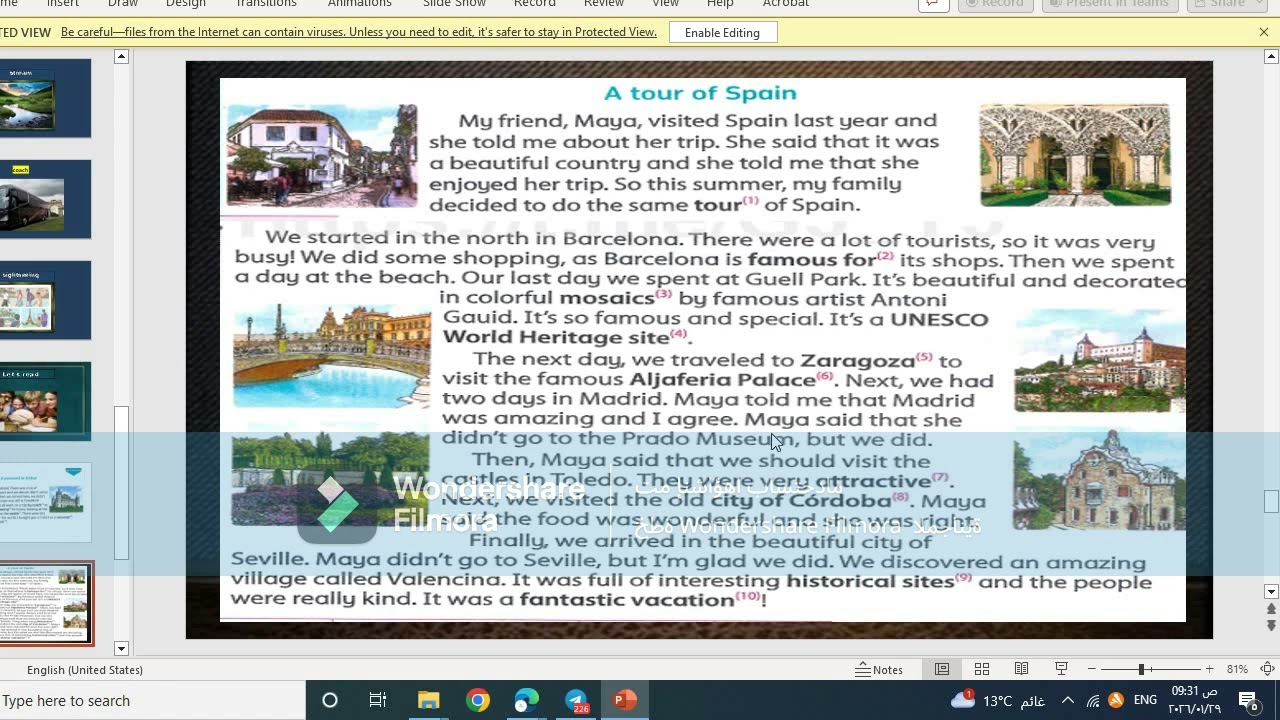1280x720 pixels.
Task: Close the Protected View message bar
Action: 1264,32
